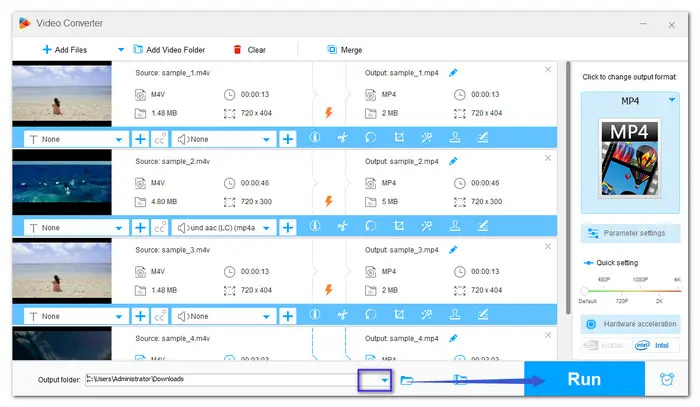Open the MP4 output format dropdown
Viewport: 700px width, 407px height.
click(671, 100)
